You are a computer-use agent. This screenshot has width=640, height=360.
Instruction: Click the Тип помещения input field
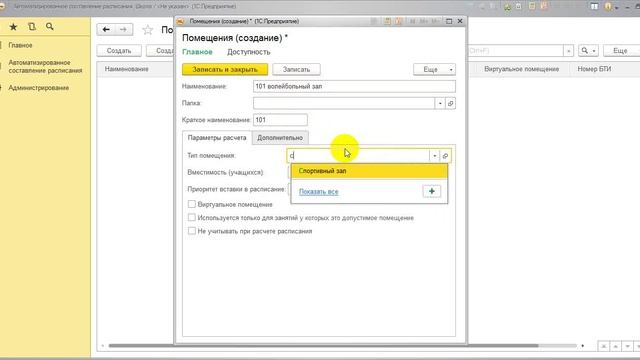tap(358, 156)
